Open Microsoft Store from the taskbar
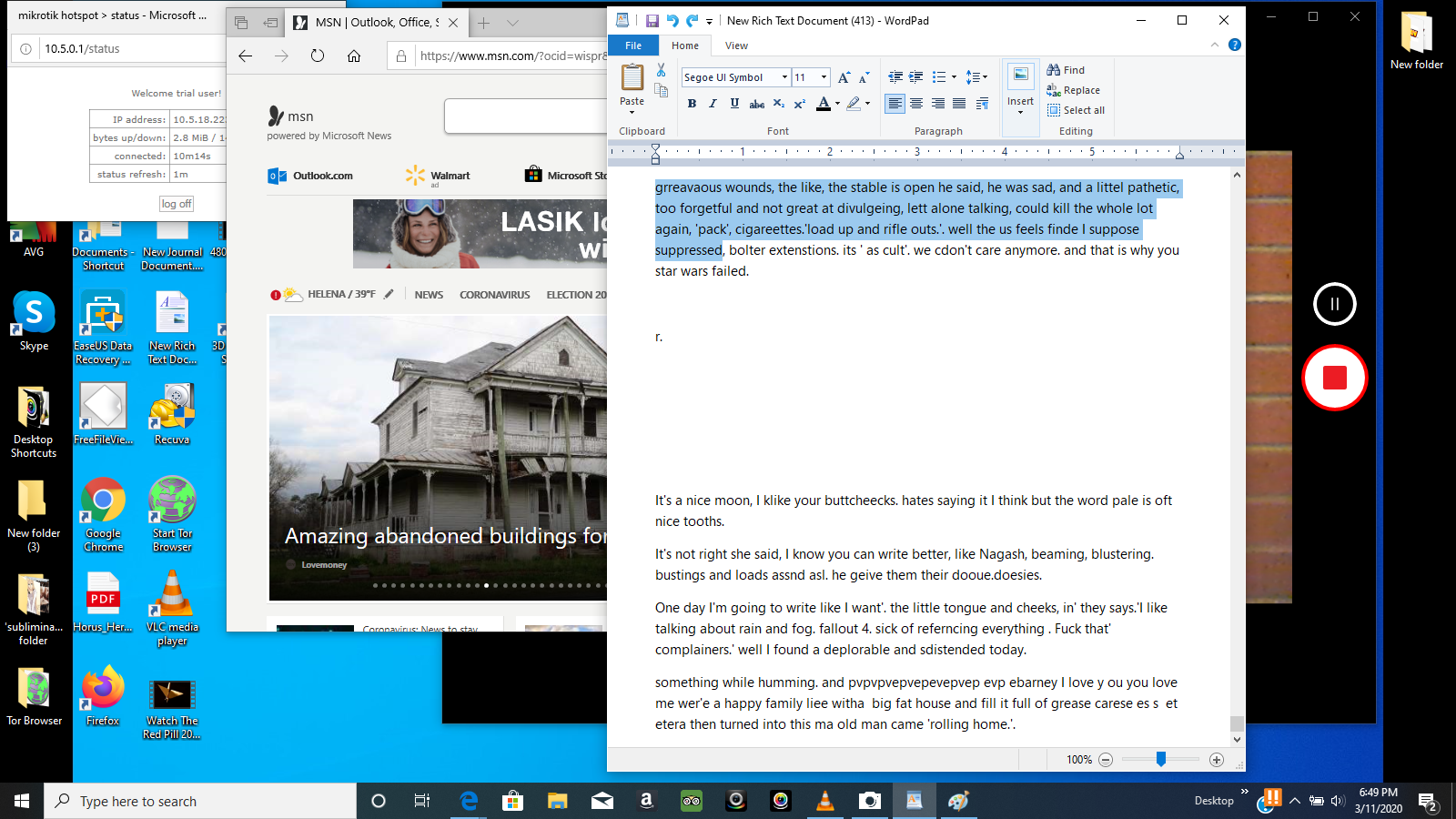This screenshot has width=1456, height=819. [x=513, y=801]
